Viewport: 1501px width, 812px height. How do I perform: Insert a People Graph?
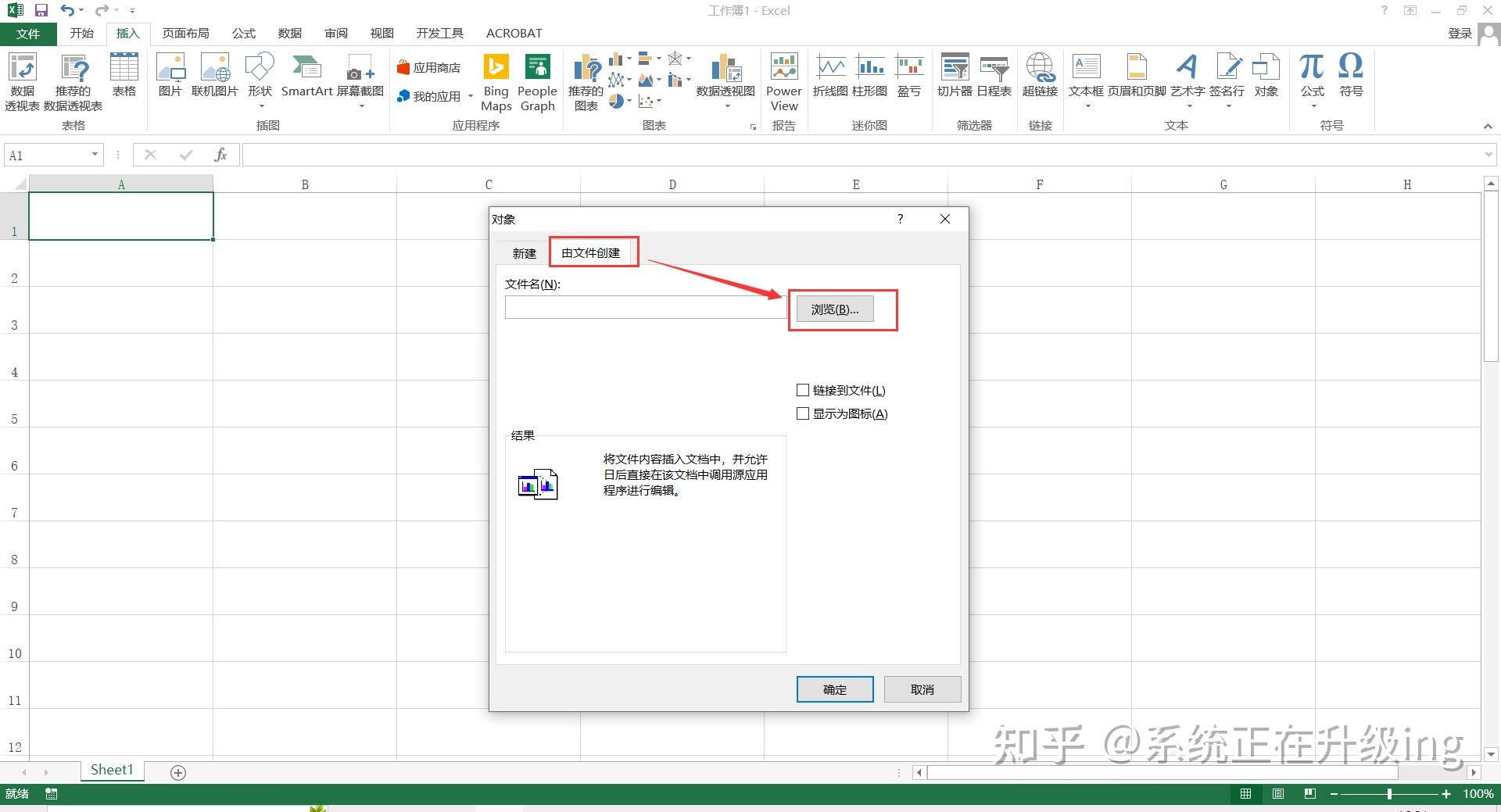point(537,80)
